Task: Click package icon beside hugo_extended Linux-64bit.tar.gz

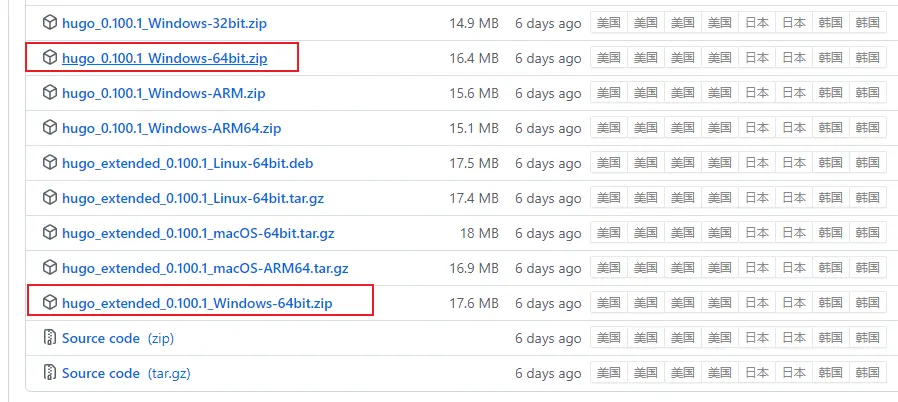Action: [50, 198]
